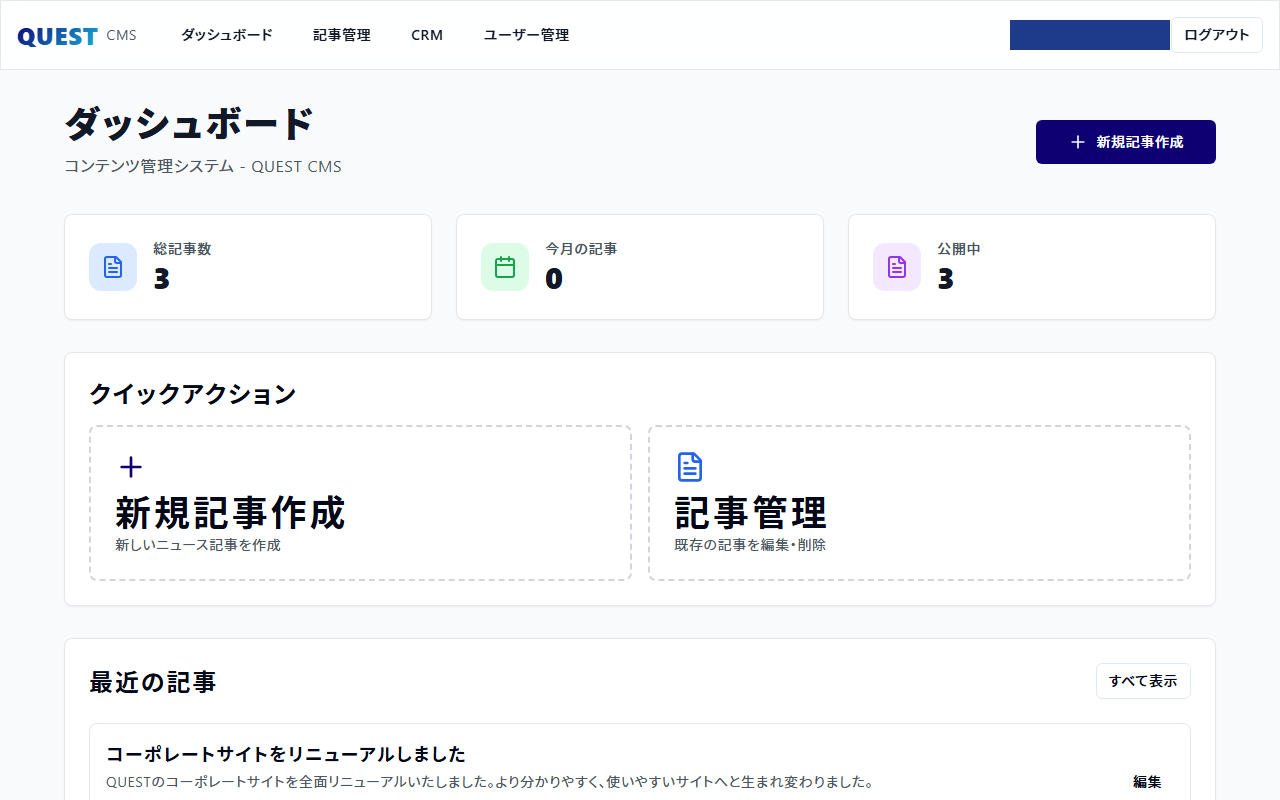Open ユーザー管理 from the navigation bar

tap(525, 35)
